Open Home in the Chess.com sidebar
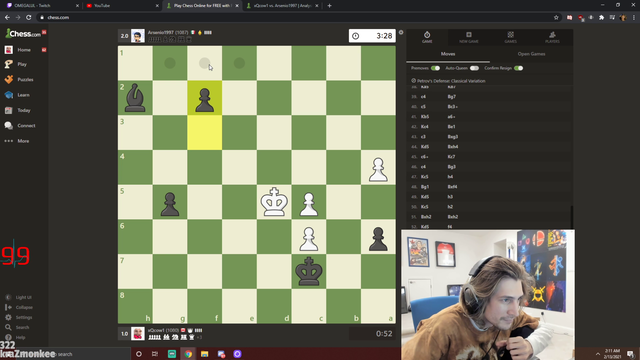 click(24, 50)
